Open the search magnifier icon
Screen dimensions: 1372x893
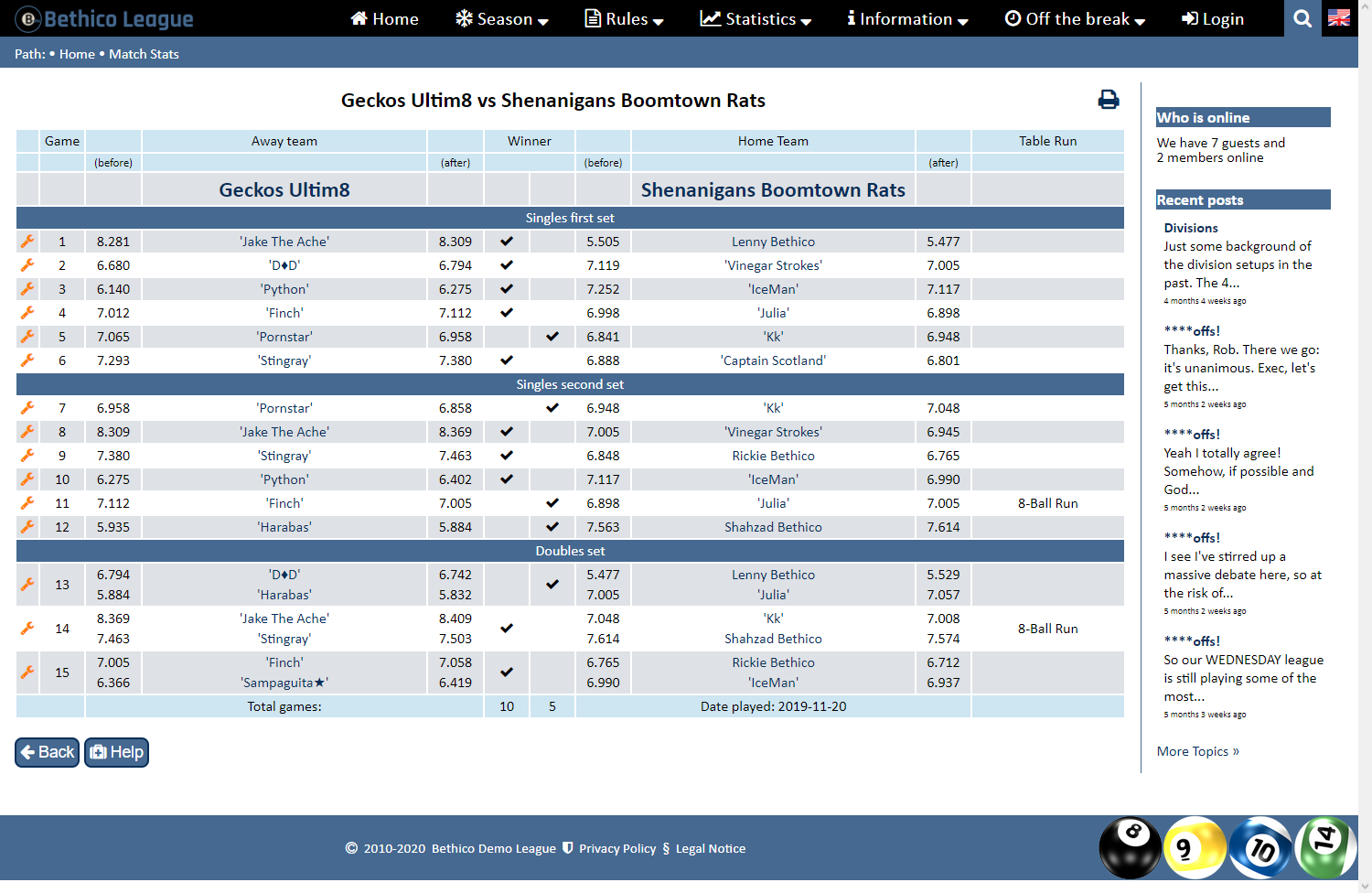[1302, 18]
